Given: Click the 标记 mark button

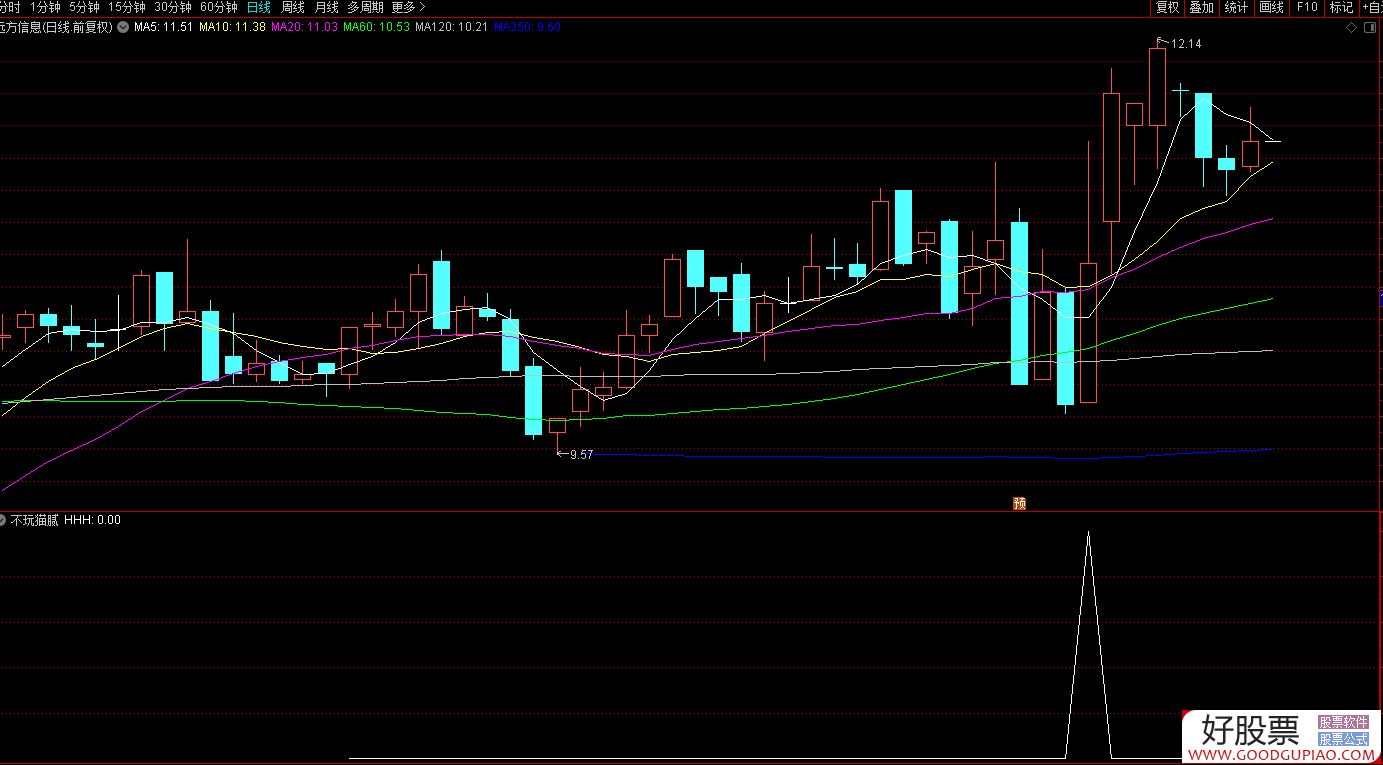Looking at the screenshot, I should coord(1340,7).
